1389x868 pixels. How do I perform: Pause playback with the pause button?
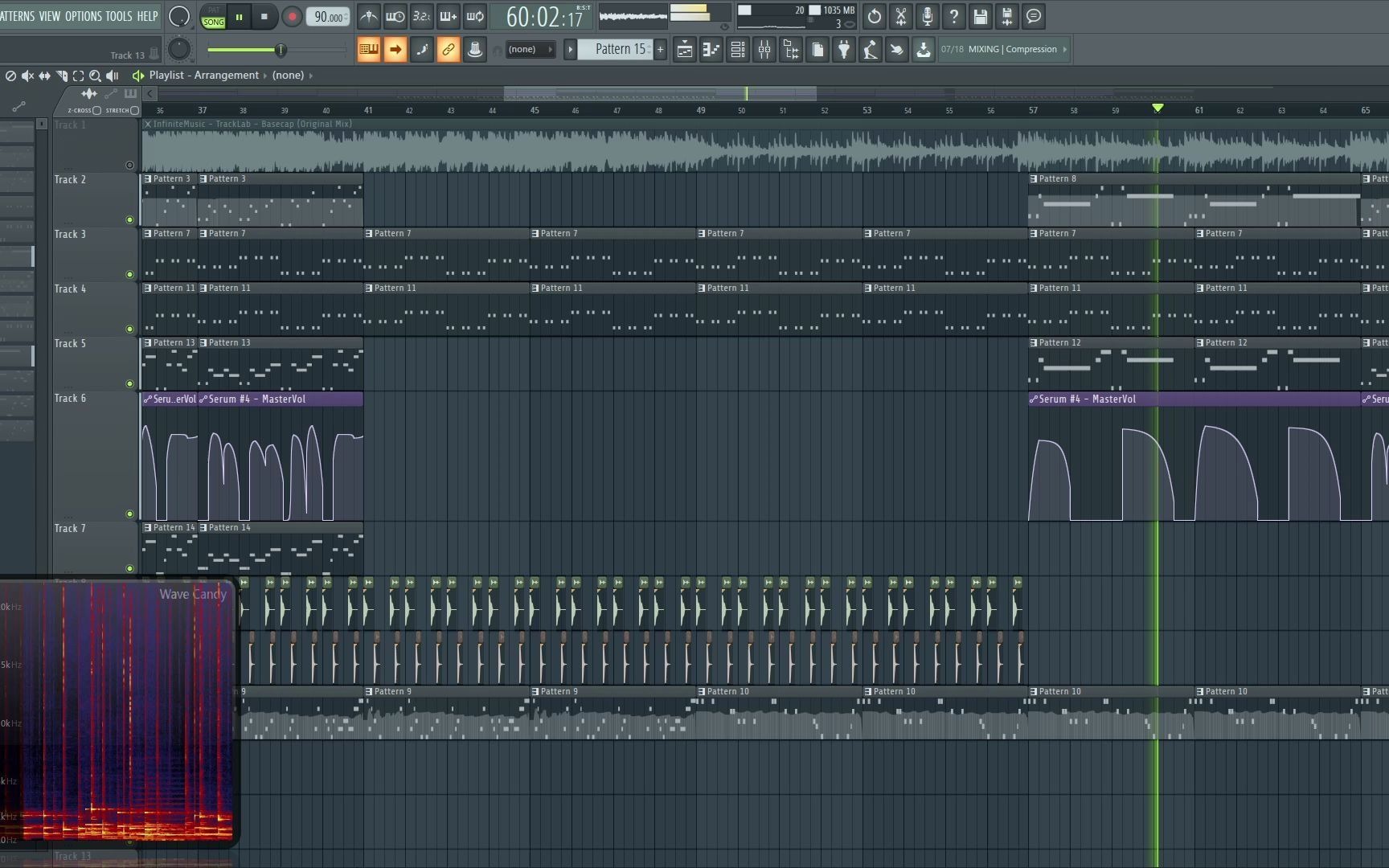(239, 16)
